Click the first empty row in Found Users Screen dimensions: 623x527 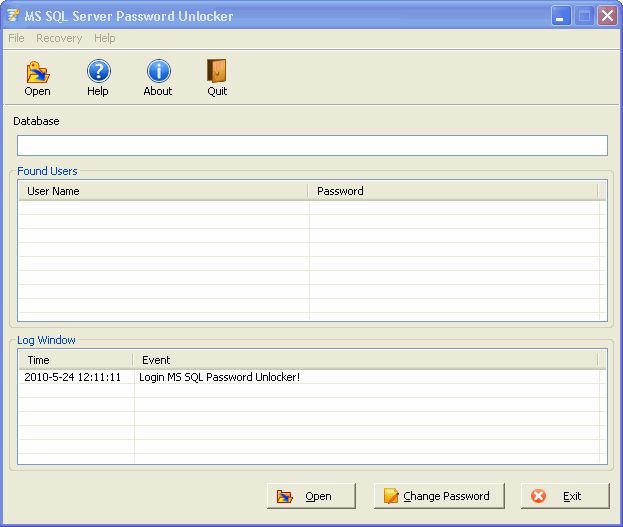coord(162,208)
